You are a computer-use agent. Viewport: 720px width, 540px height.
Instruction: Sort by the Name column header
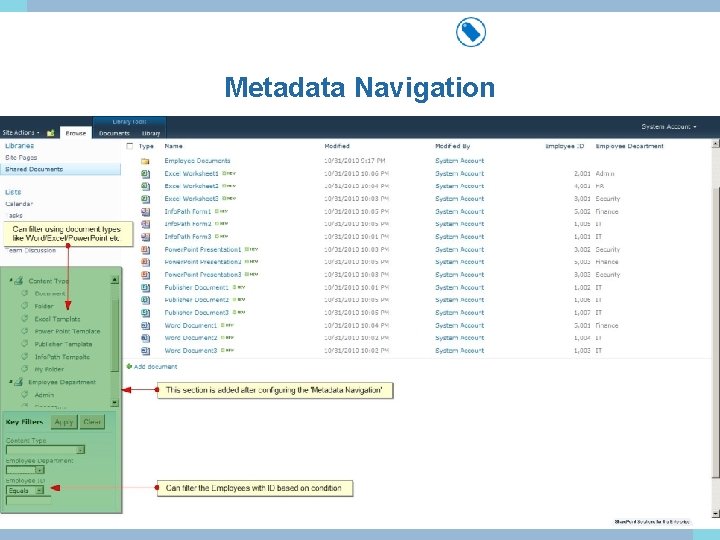(x=174, y=146)
